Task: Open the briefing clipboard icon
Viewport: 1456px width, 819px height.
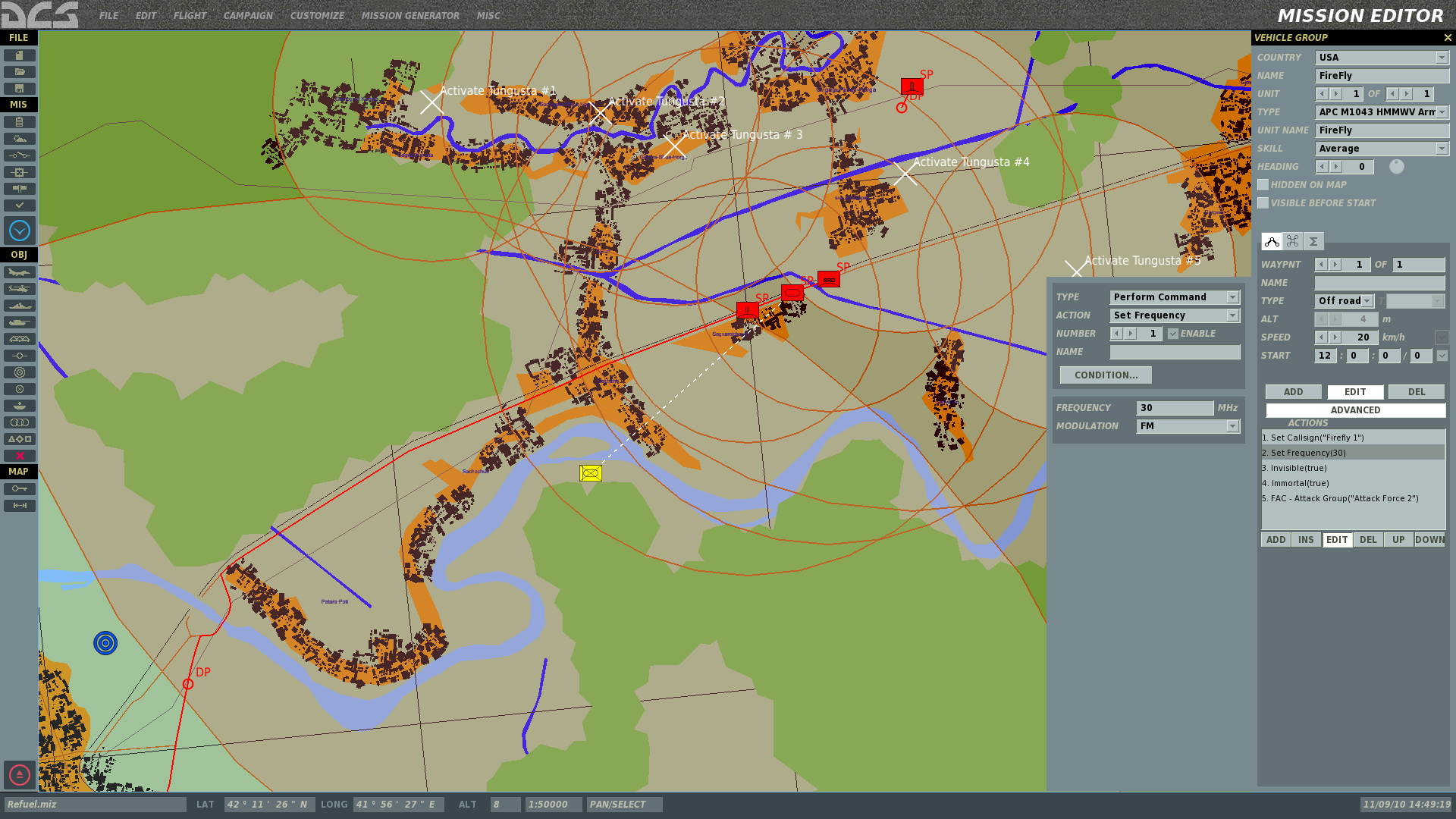Action: [x=20, y=122]
